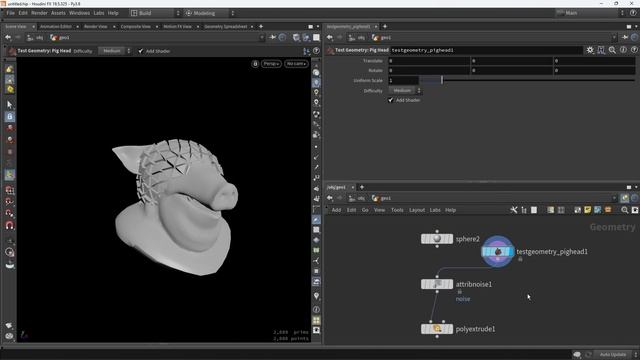Add a sticky note in network editor

[587, 210]
